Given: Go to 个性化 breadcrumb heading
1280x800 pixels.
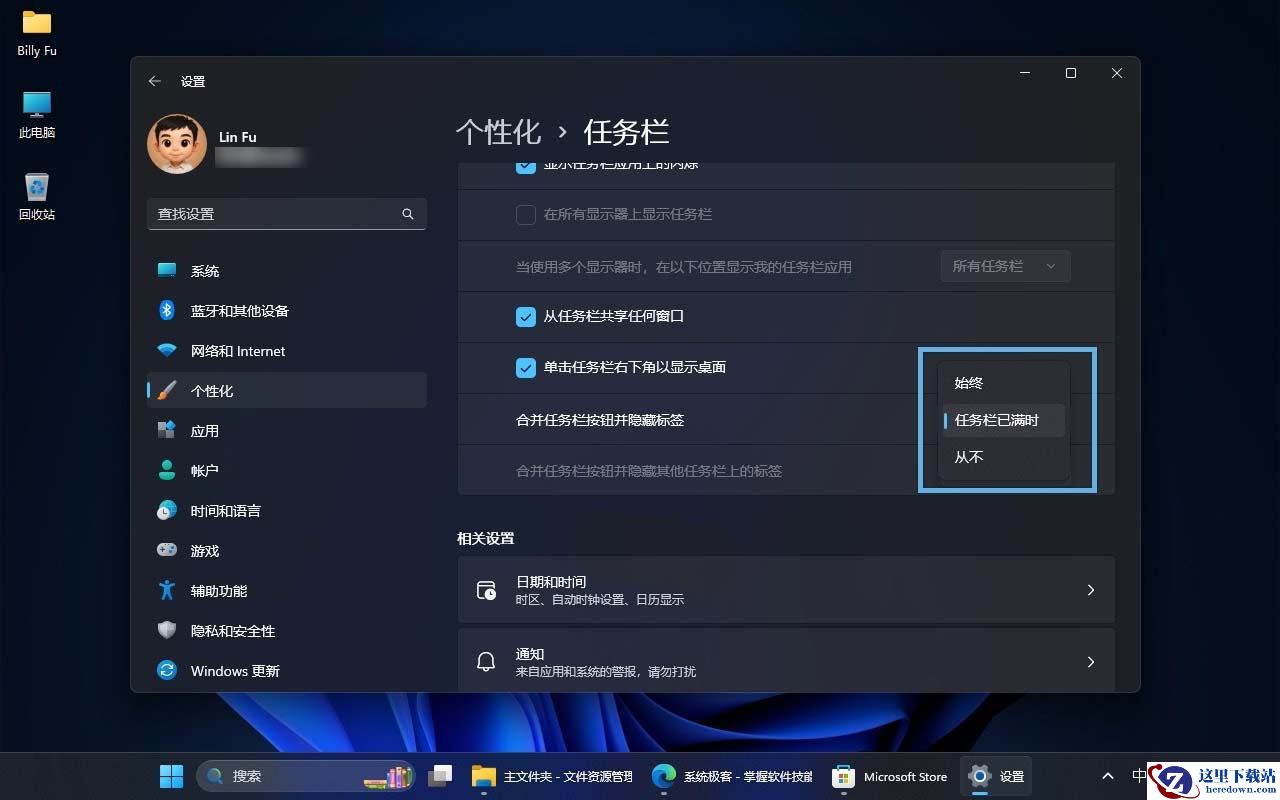Looking at the screenshot, I should point(498,132).
